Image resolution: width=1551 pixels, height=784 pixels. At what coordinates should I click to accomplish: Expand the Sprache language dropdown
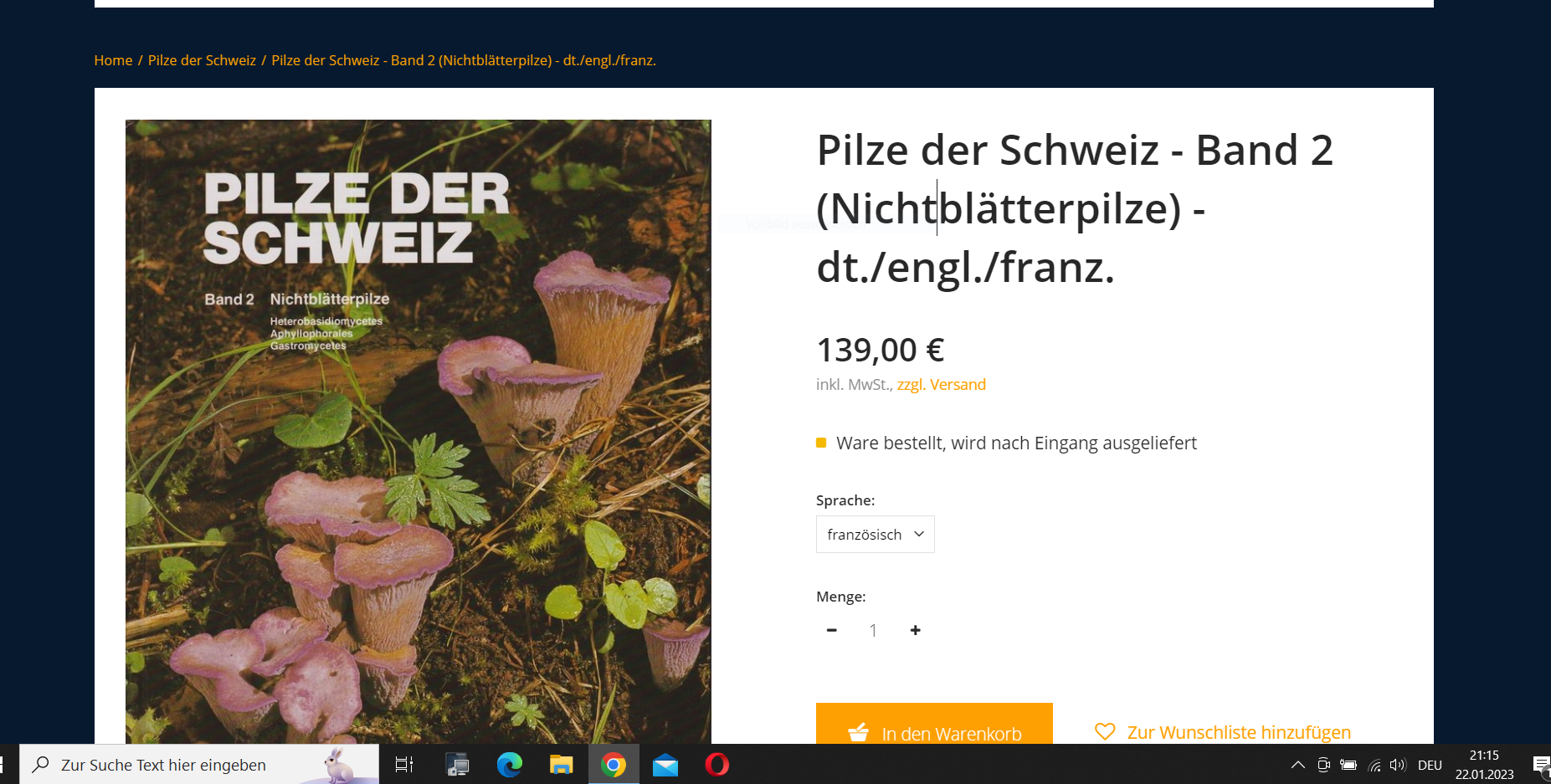click(x=875, y=534)
